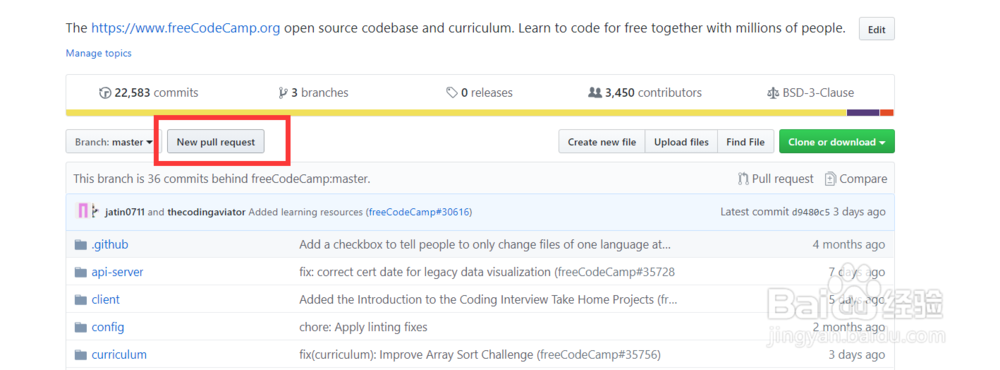Click the BSD-3-Clause license scale icon

coord(773,93)
